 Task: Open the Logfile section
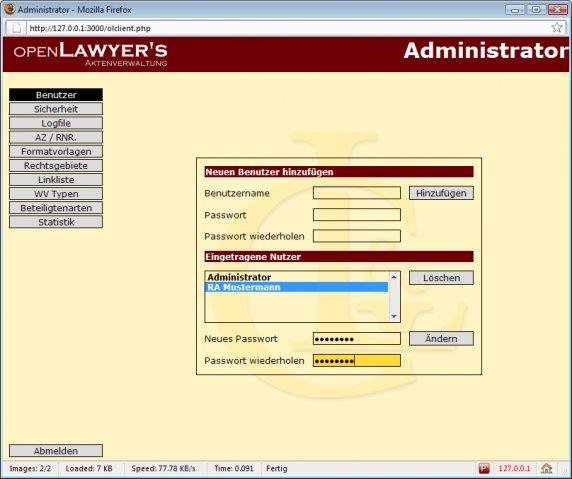pyautogui.click(x=56, y=123)
